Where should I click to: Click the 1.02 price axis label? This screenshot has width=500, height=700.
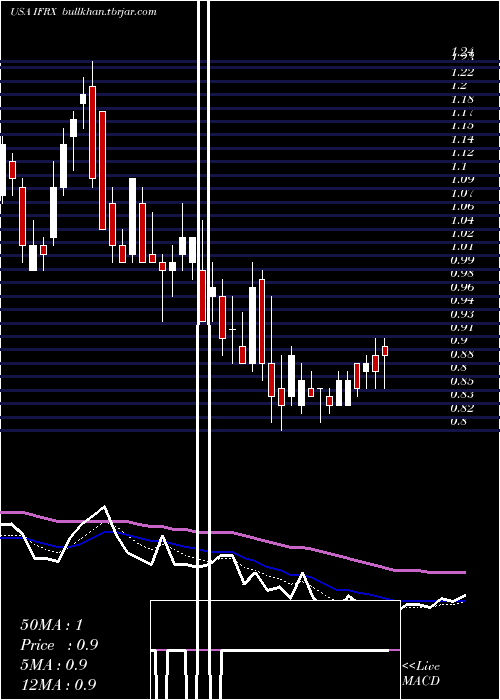point(462,233)
